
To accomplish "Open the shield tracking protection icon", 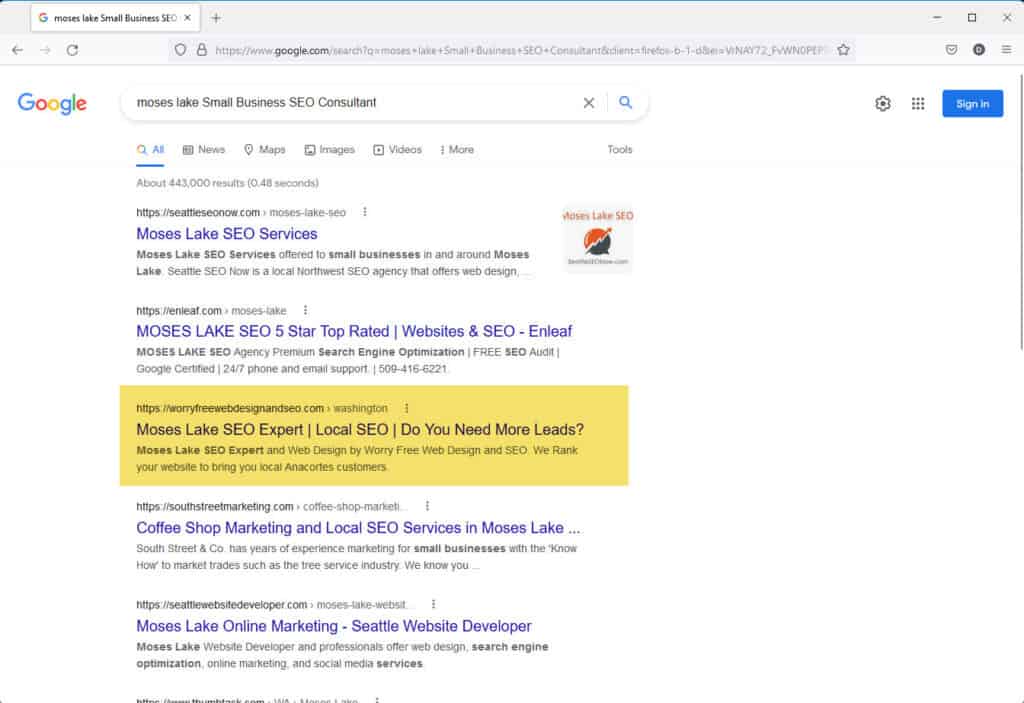I will tap(180, 50).
